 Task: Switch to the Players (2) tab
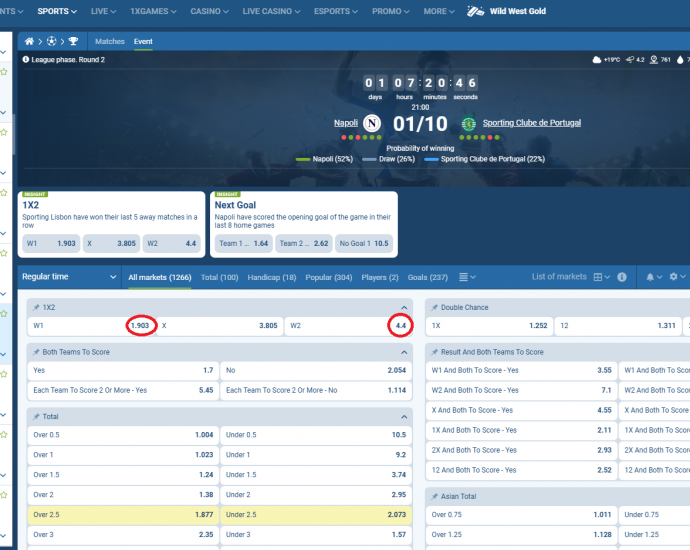coord(380,277)
